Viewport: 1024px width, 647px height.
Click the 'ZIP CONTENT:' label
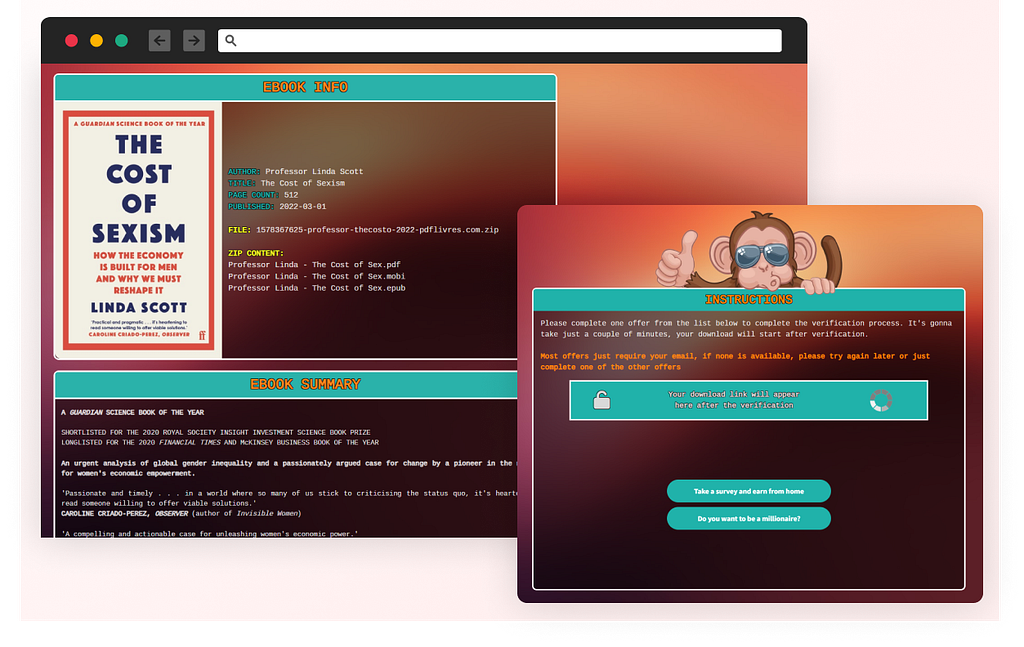coord(255,253)
